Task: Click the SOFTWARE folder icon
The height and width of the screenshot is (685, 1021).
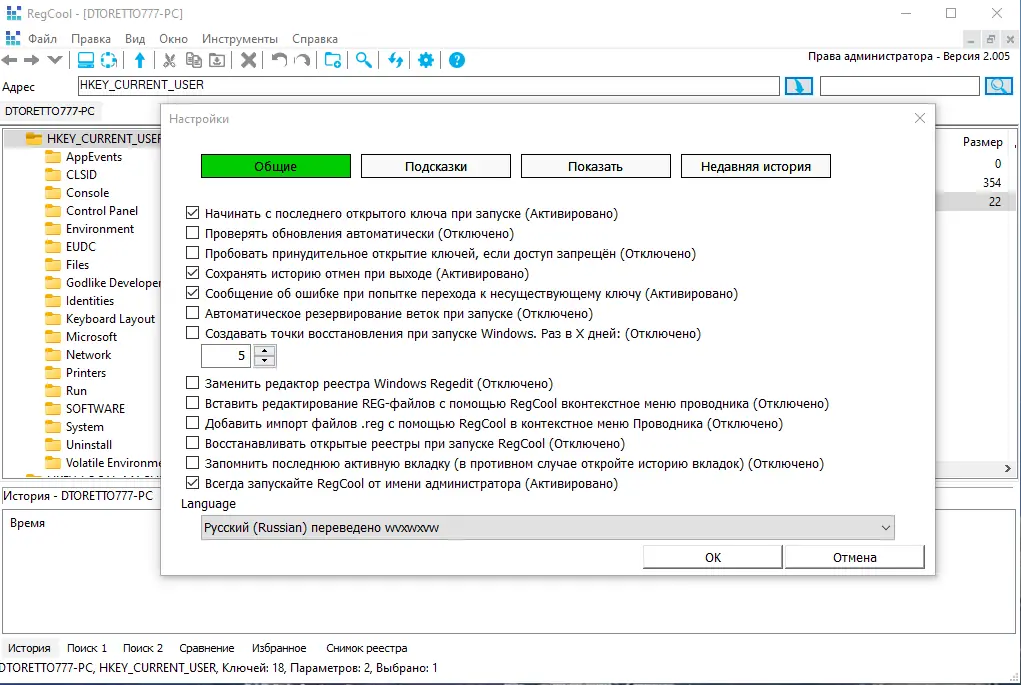Action: tap(53, 409)
